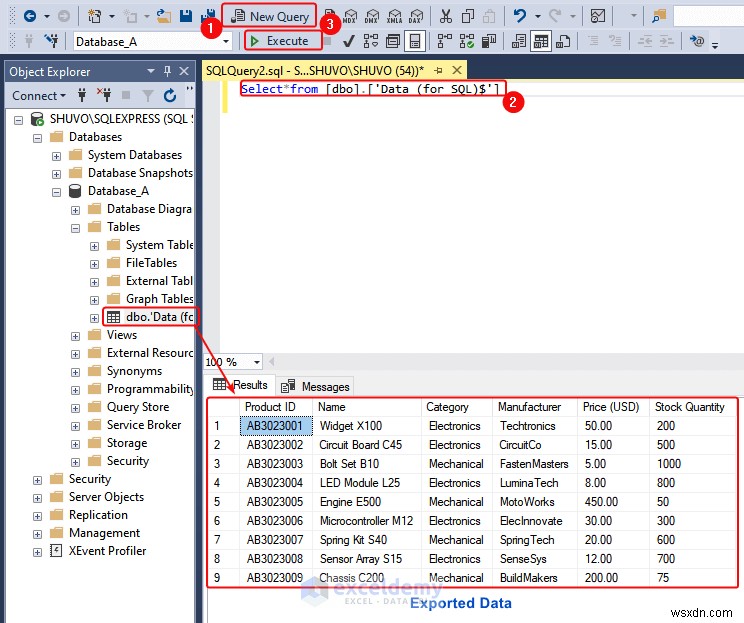Open the Specify Values for Template Parameters icon

coord(697,41)
